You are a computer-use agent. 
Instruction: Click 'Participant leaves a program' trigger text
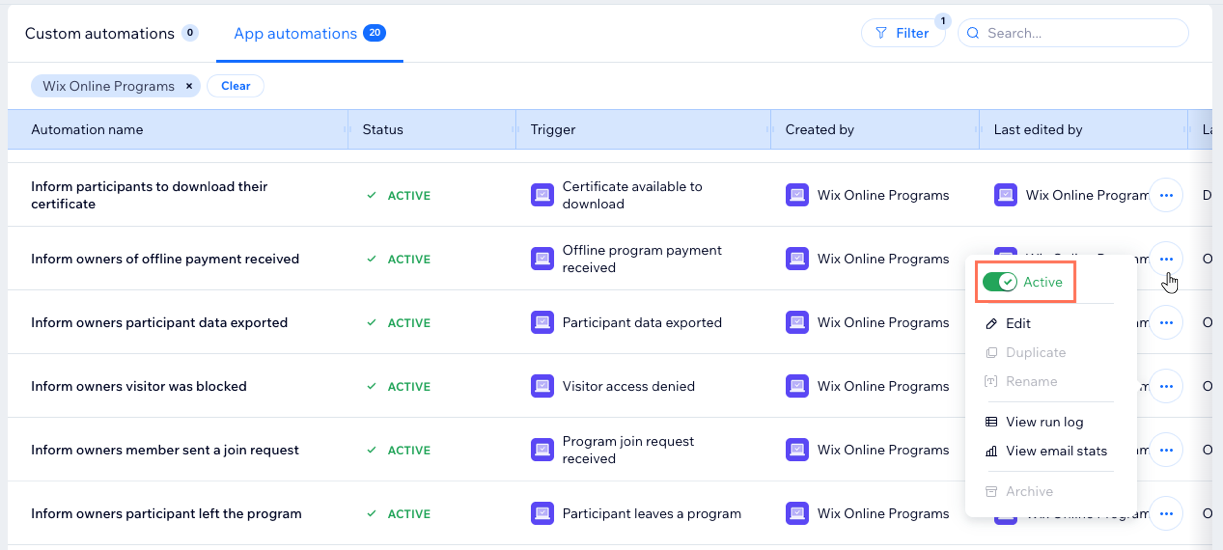click(652, 513)
